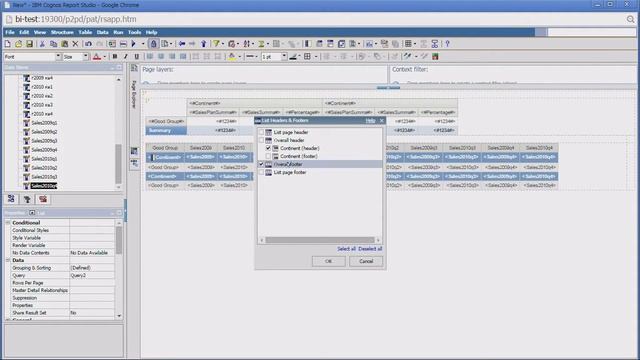
Task: Click the Undo icon
Action: coord(88,44)
